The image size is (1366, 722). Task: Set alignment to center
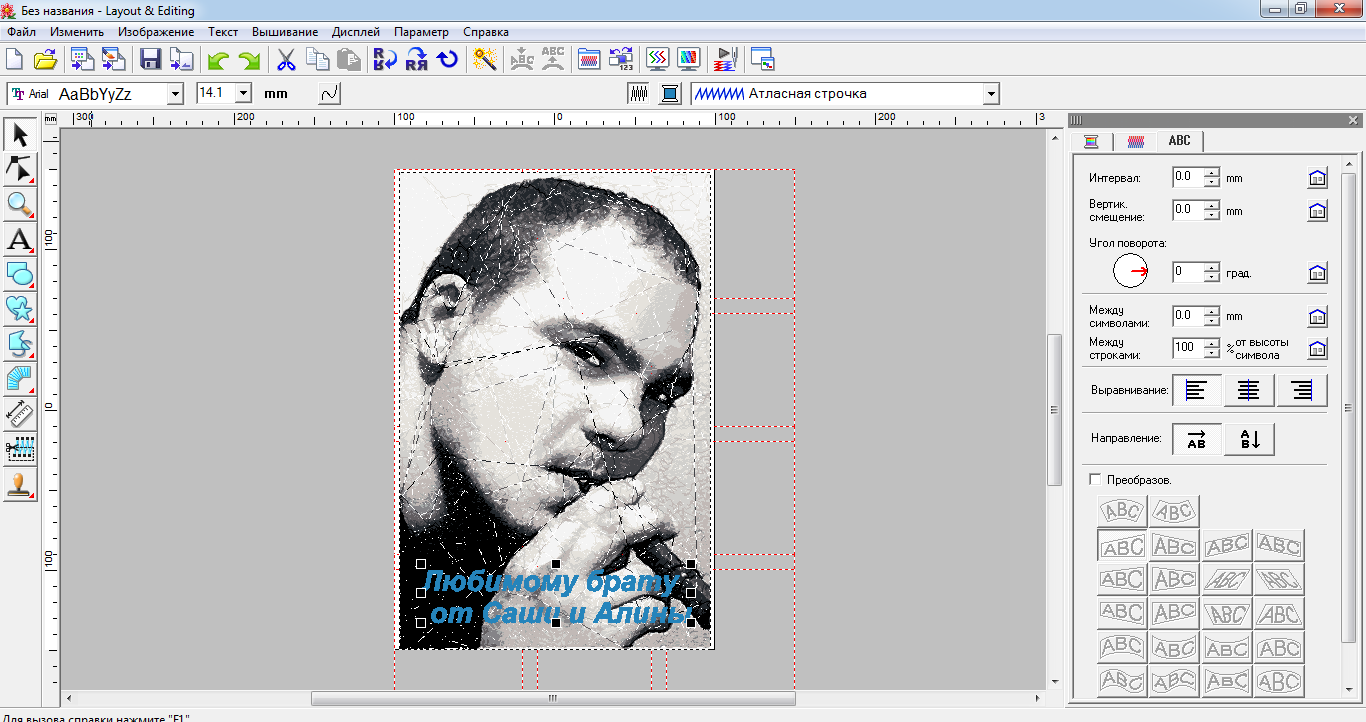click(1248, 390)
